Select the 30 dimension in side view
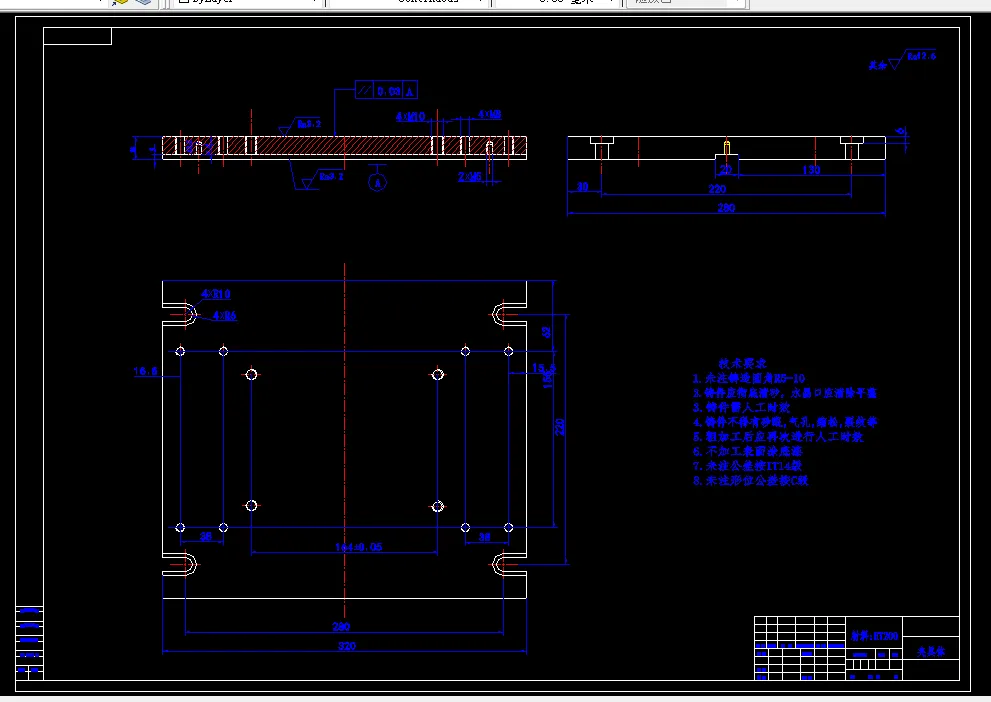 (582, 186)
